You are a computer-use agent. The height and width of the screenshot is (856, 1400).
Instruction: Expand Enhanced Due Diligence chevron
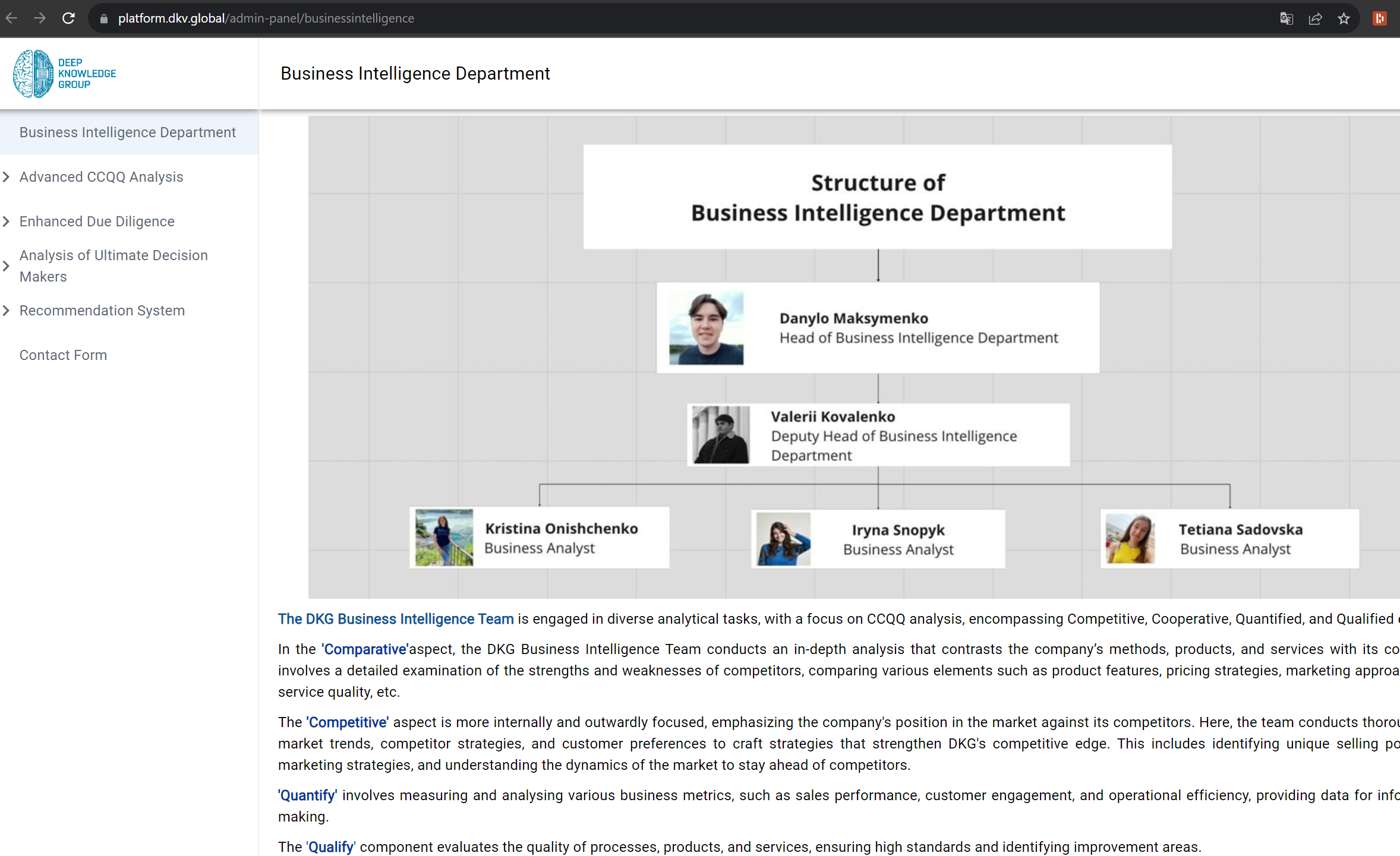[x=7, y=222]
